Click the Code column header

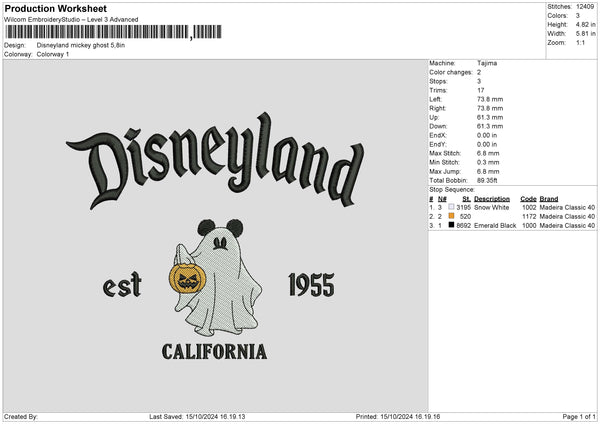(x=528, y=199)
